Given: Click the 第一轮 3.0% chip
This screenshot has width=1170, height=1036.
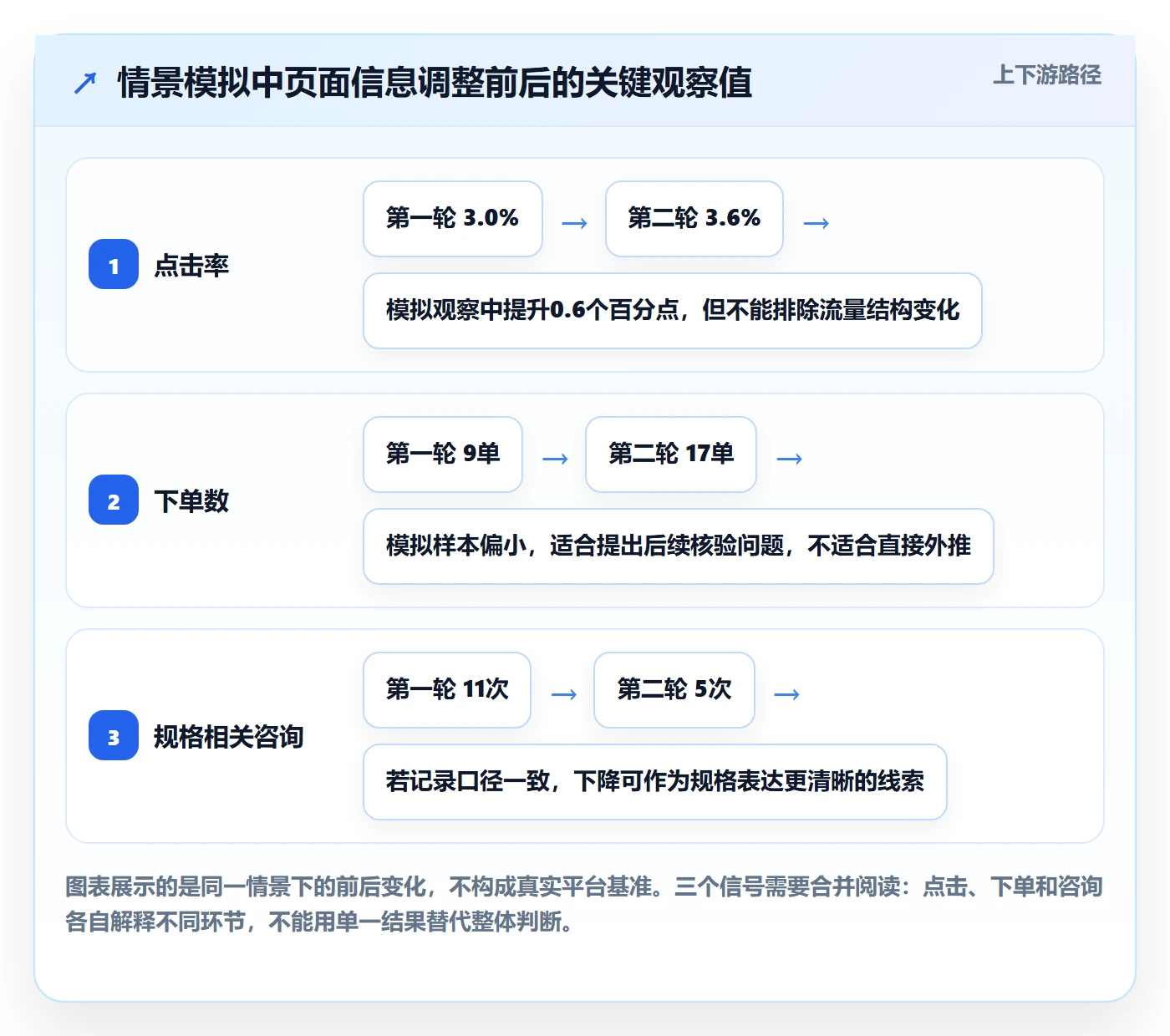Looking at the screenshot, I should 453,219.
